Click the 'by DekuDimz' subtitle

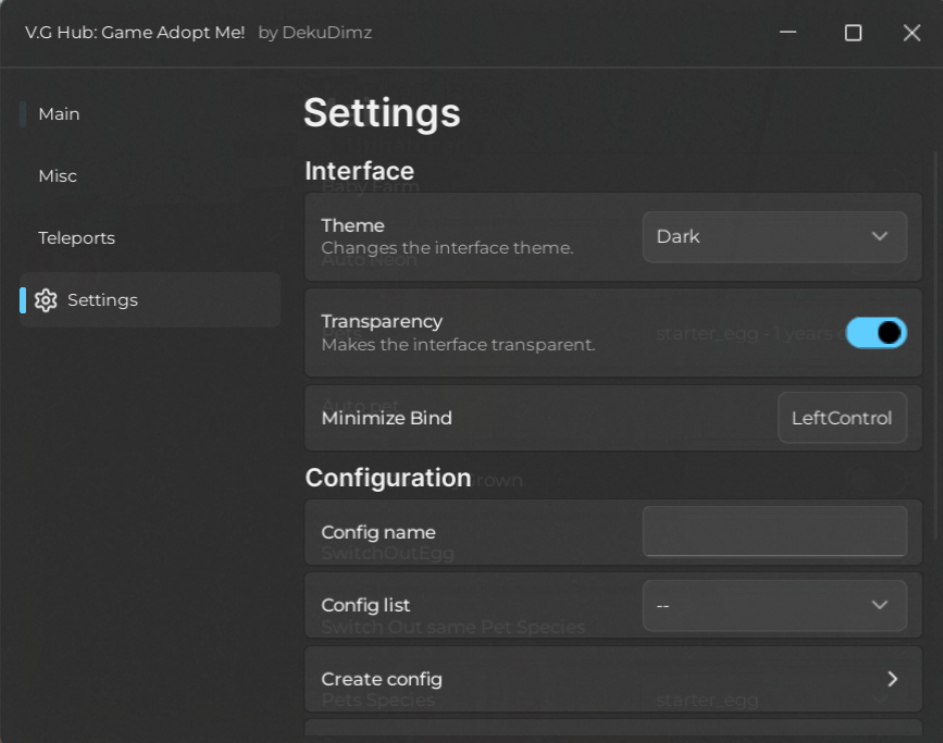point(315,32)
